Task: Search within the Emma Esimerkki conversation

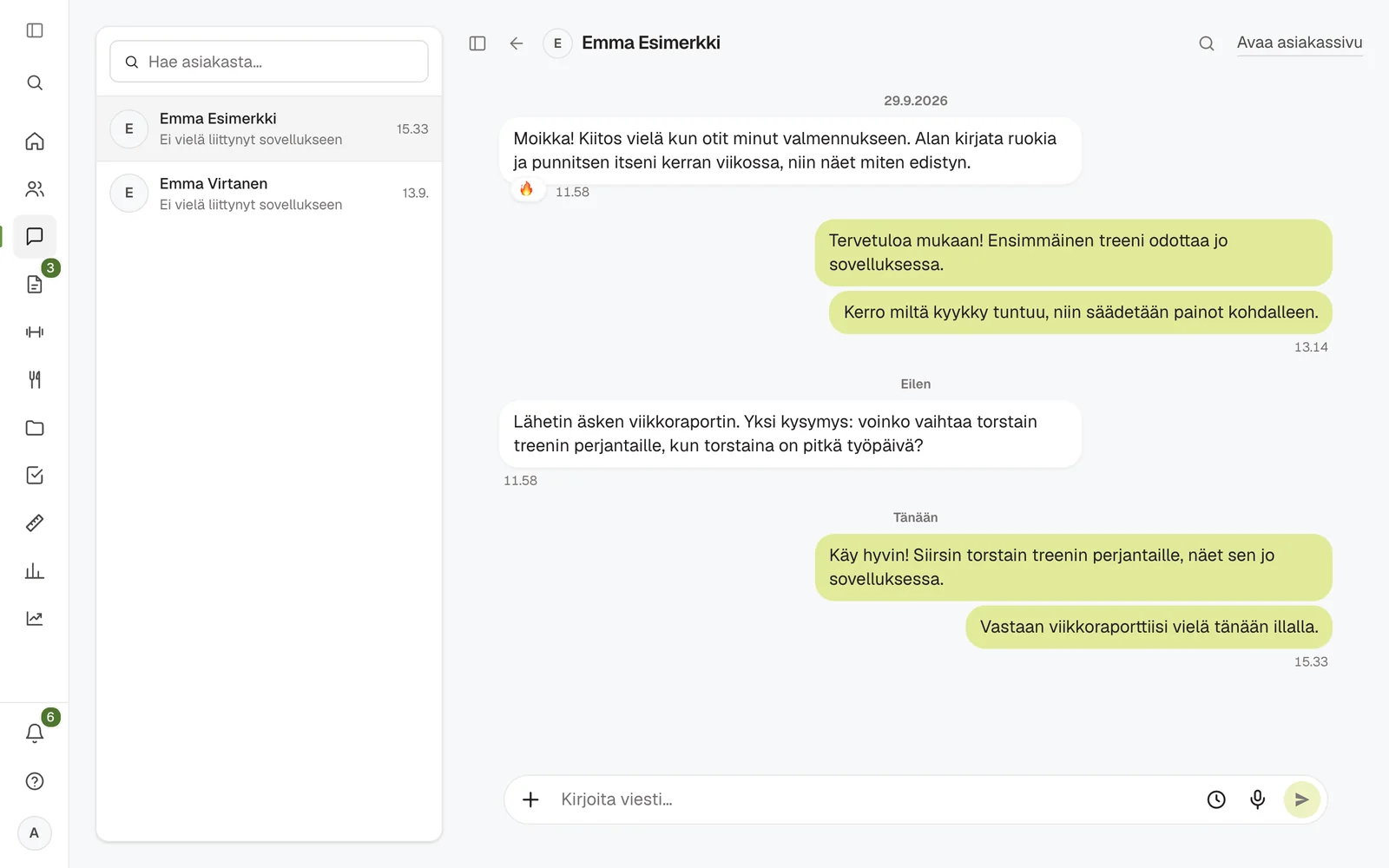Action: [1207, 43]
